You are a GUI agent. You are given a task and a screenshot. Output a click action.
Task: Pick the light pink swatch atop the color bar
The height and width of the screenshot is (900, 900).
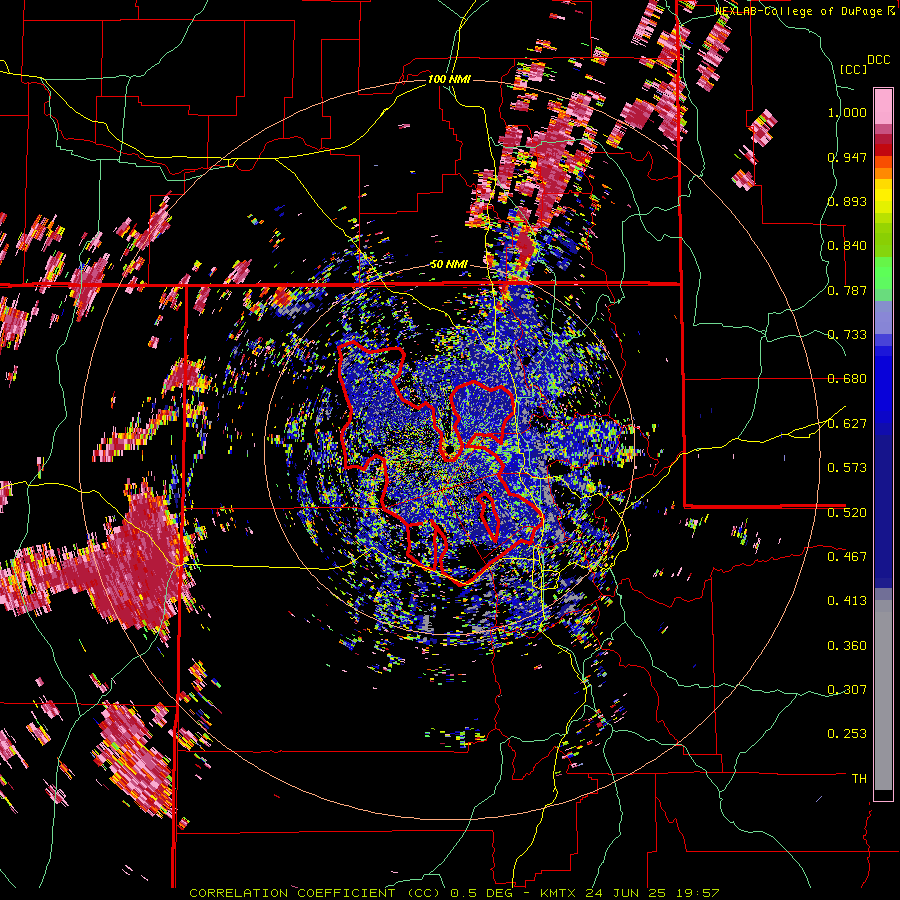tap(883, 106)
